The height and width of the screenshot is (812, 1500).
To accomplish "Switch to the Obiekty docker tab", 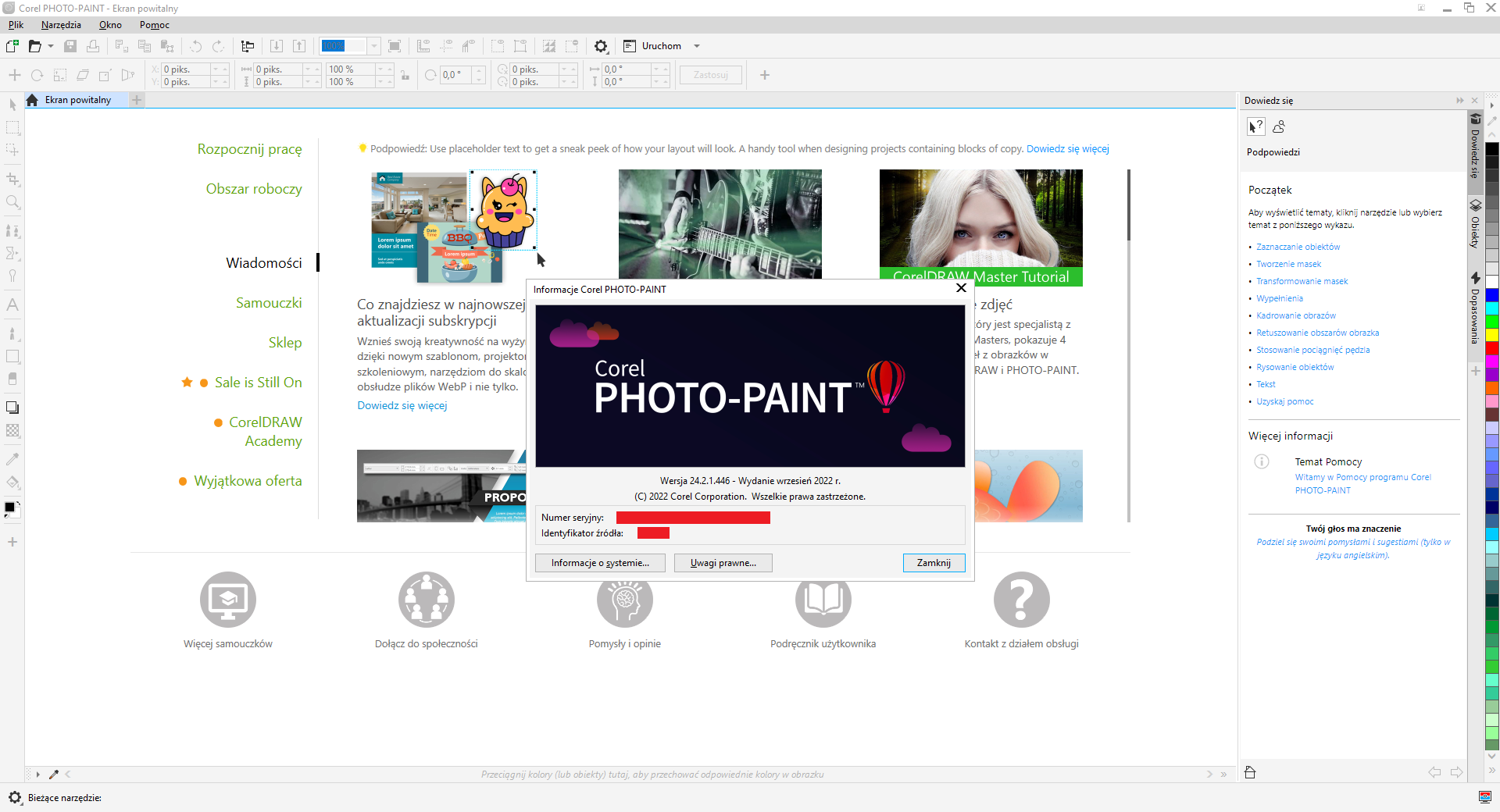I will pyautogui.click(x=1475, y=224).
